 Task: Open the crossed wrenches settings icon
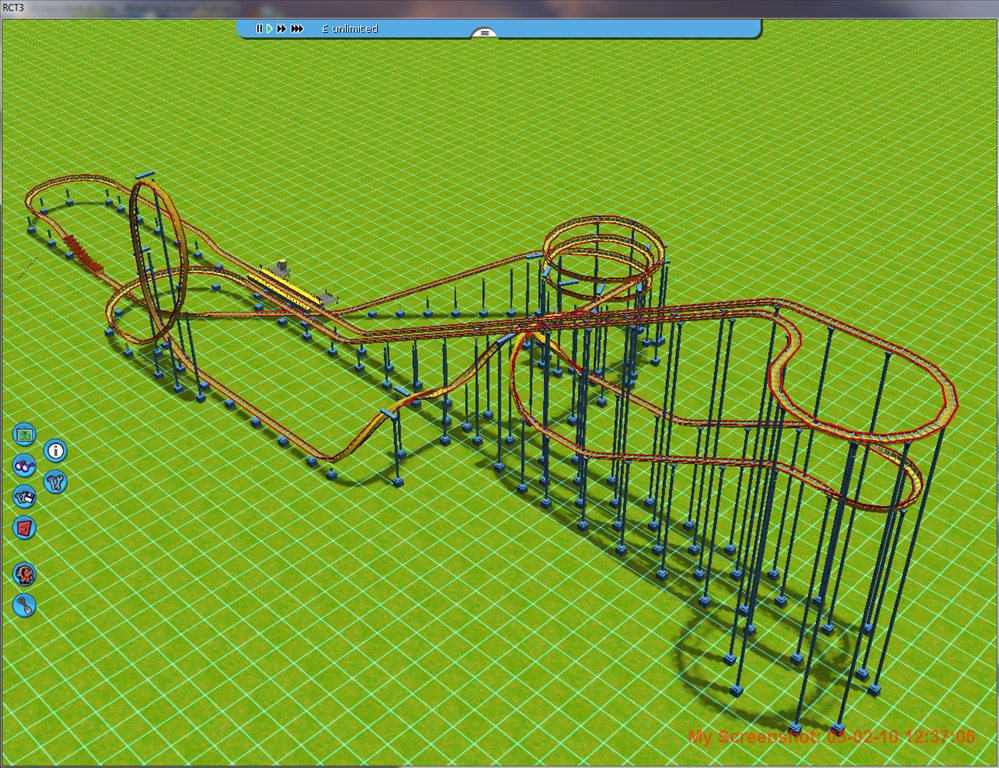pyautogui.click(x=56, y=482)
